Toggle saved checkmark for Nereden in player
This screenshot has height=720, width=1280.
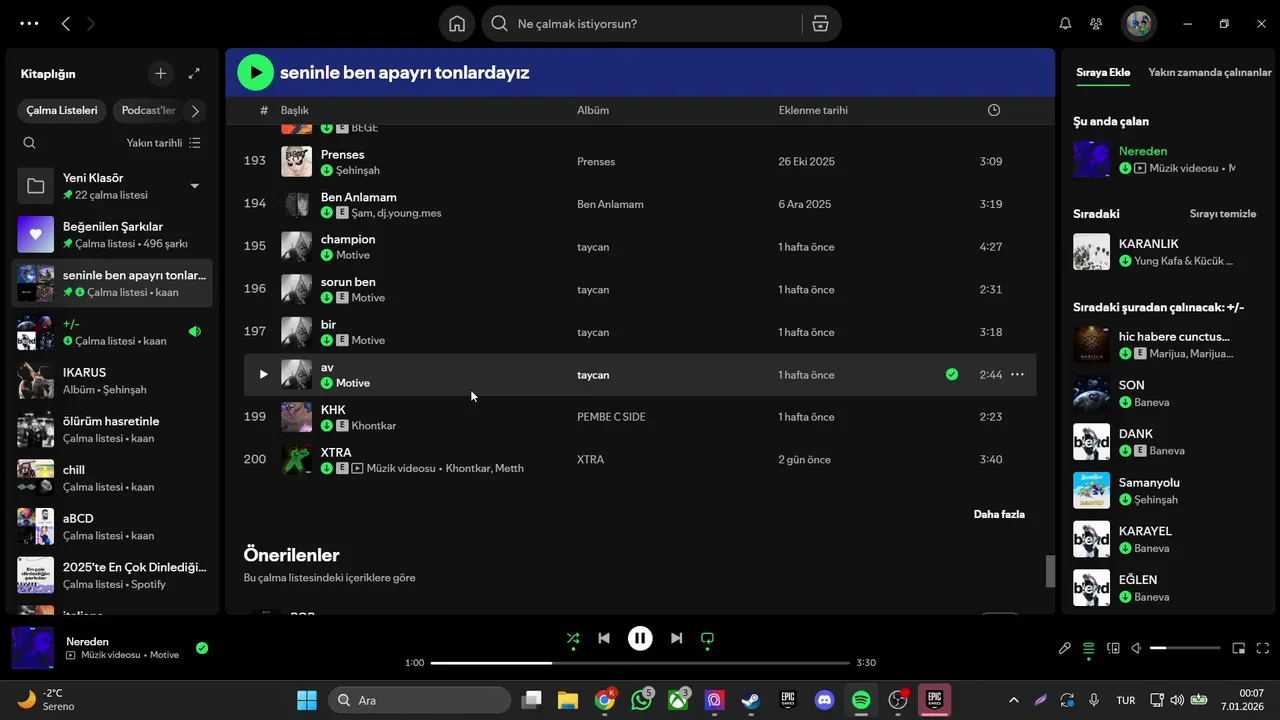pos(202,648)
